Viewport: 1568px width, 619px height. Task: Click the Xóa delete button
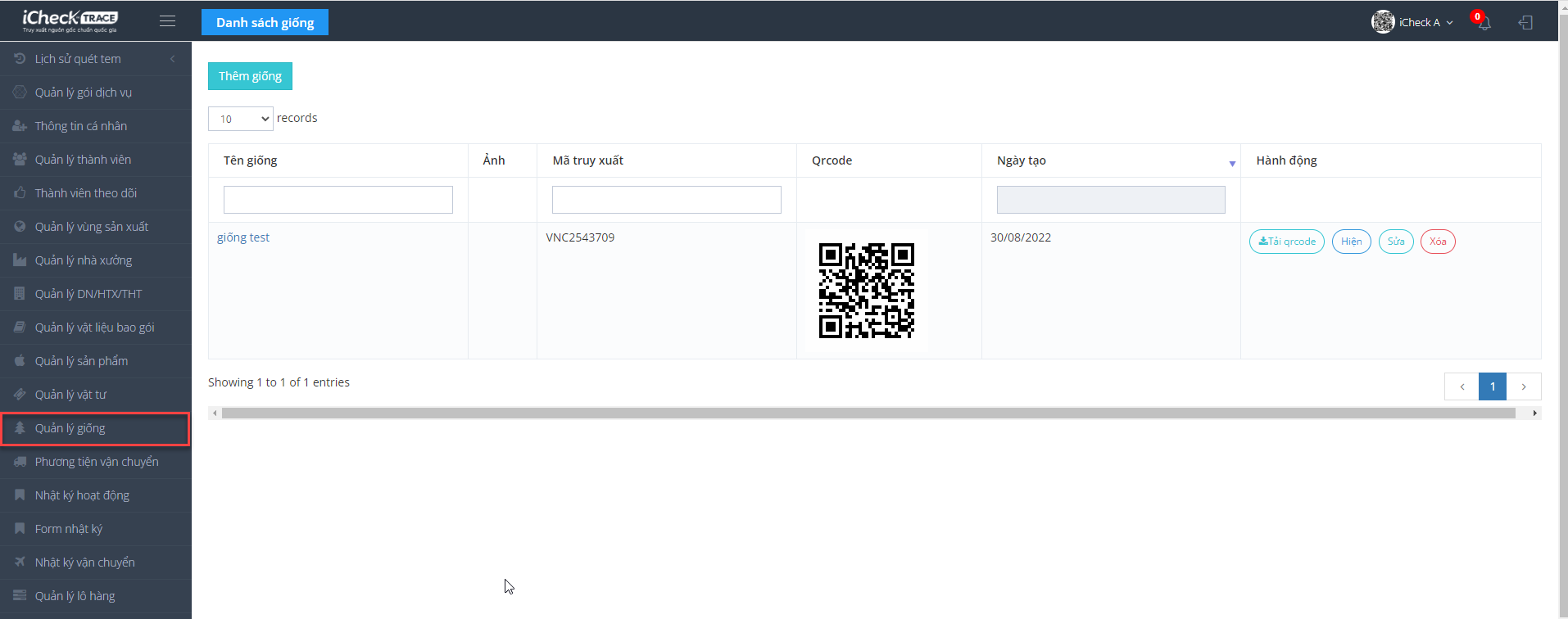[1438, 242]
